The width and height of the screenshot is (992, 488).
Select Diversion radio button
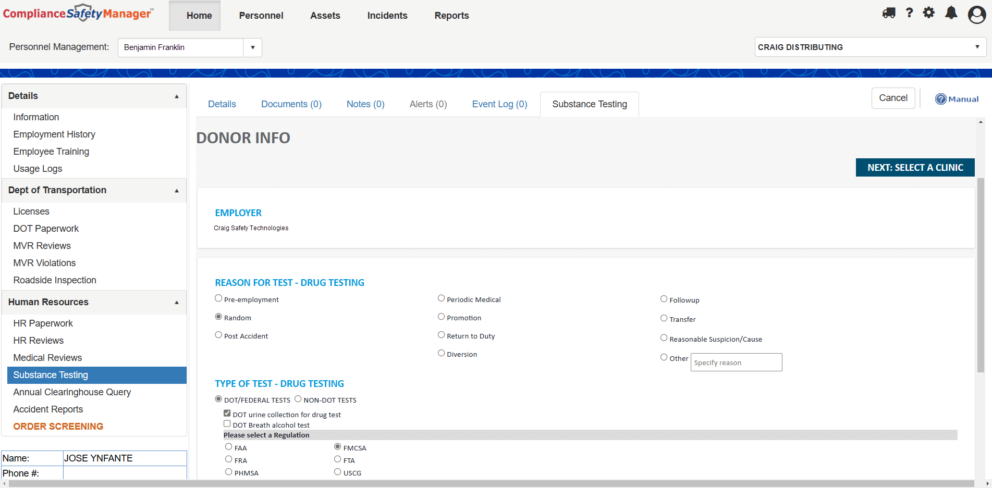(441, 353)
